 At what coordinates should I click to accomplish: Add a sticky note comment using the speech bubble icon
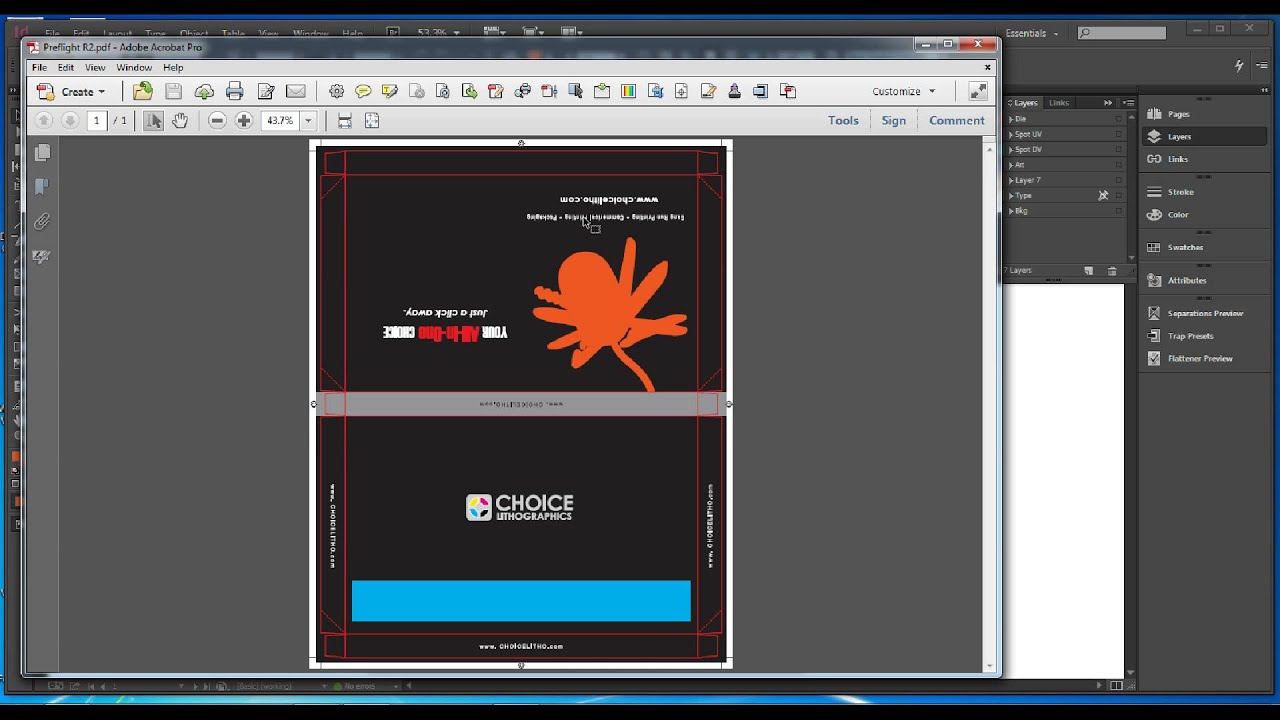coord(363,91)
